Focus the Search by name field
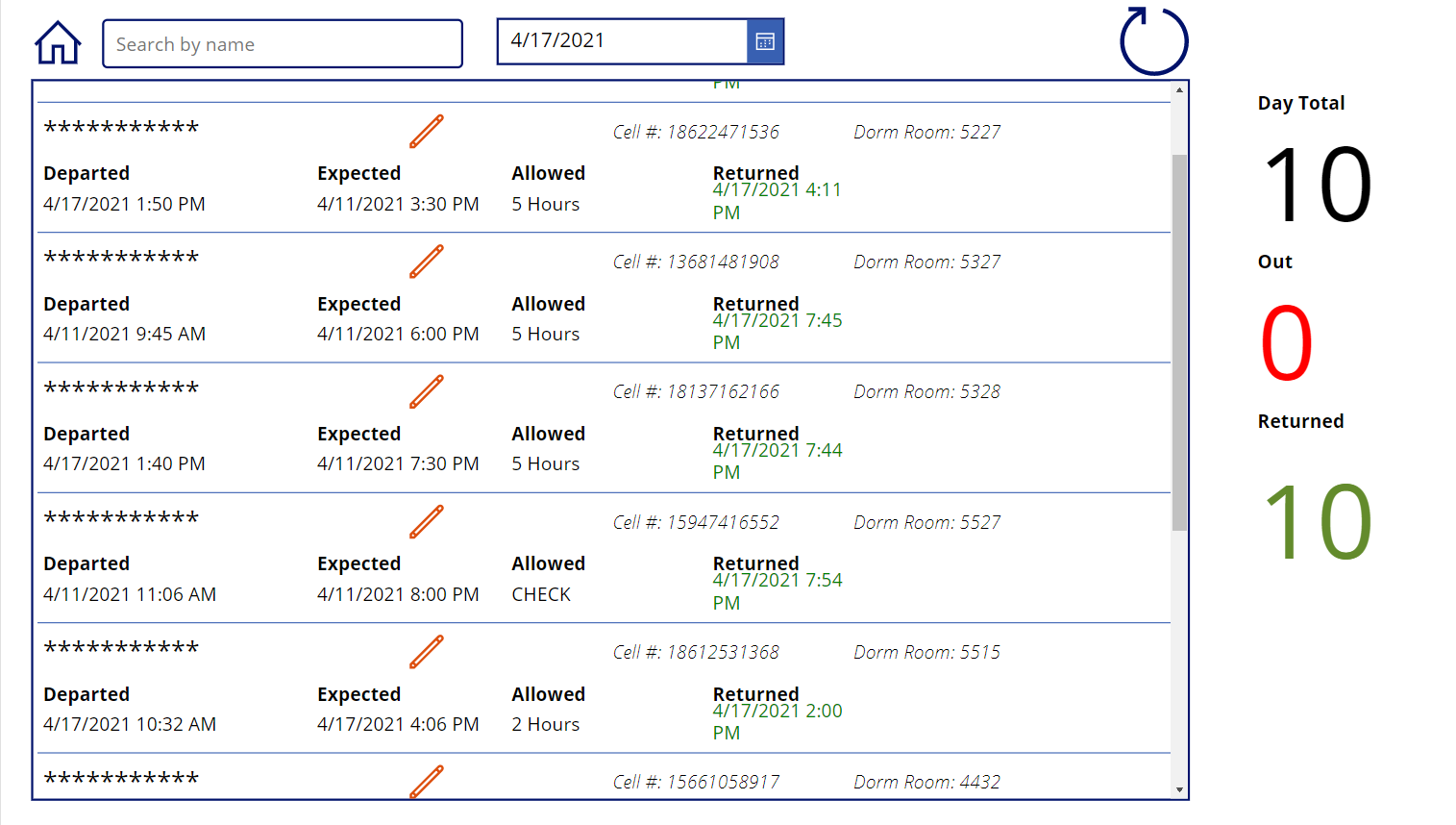 (x=283, y=44)
